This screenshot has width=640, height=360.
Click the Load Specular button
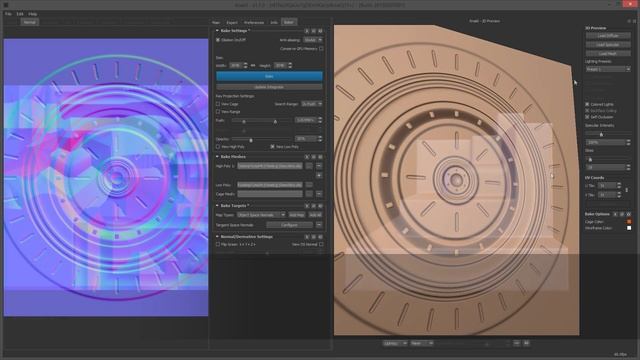coord(608,44)
